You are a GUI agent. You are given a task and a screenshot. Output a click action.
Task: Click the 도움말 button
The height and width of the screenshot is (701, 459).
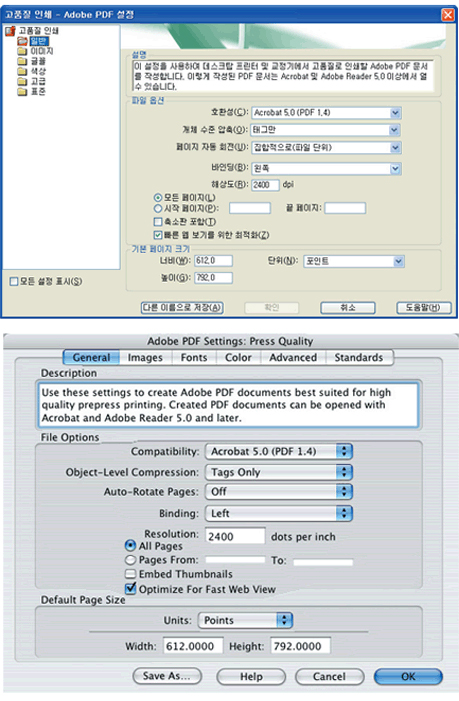tap(423, 308)
